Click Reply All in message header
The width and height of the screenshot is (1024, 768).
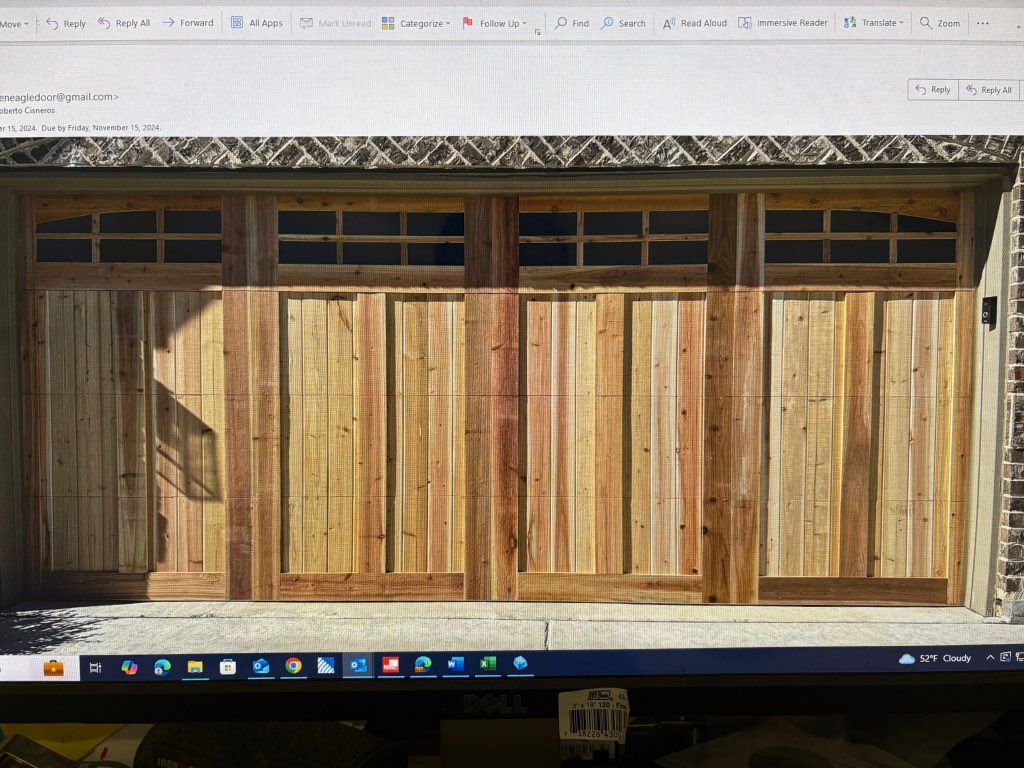point(988,90)
